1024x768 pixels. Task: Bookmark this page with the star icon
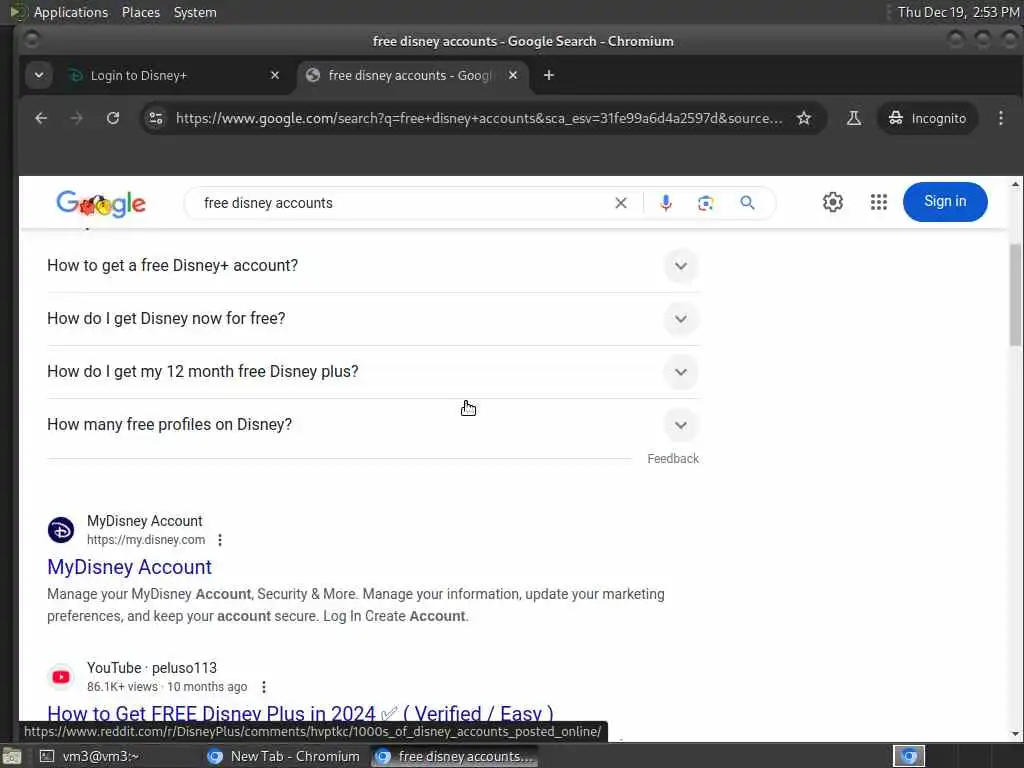pos(804,118)
